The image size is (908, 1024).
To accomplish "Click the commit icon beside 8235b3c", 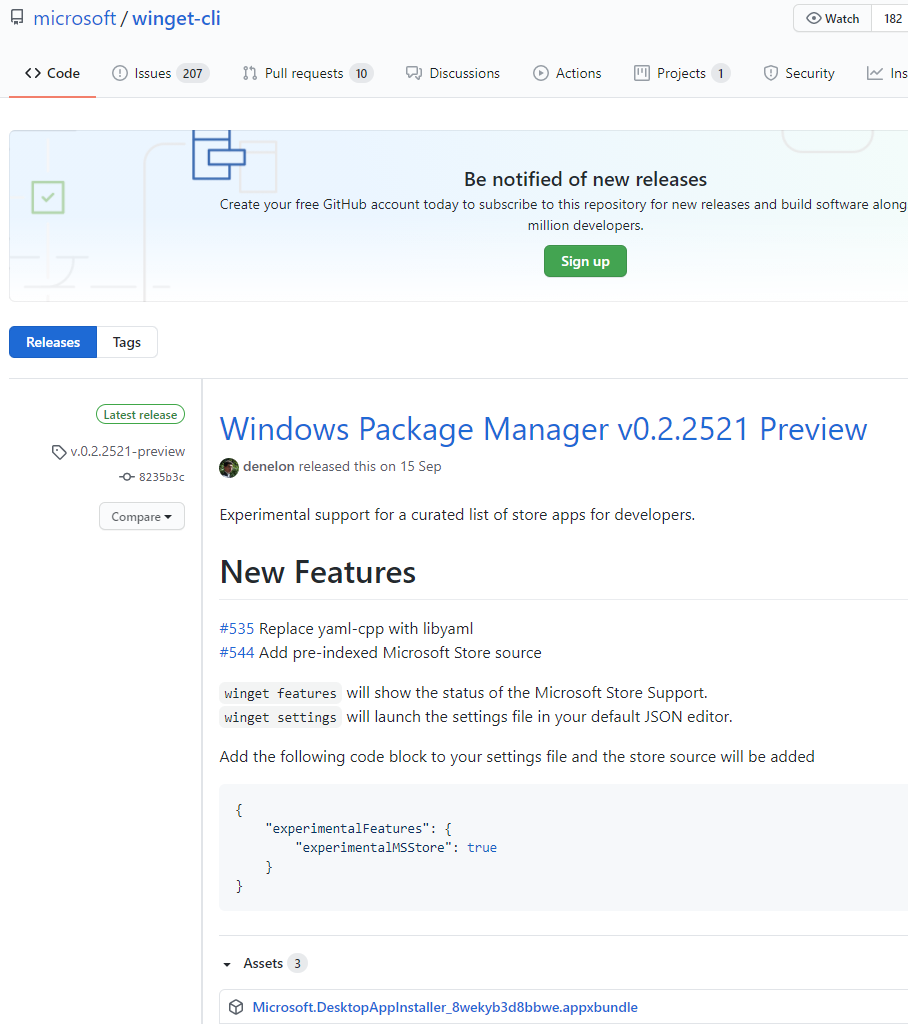I will click(127, 477).
